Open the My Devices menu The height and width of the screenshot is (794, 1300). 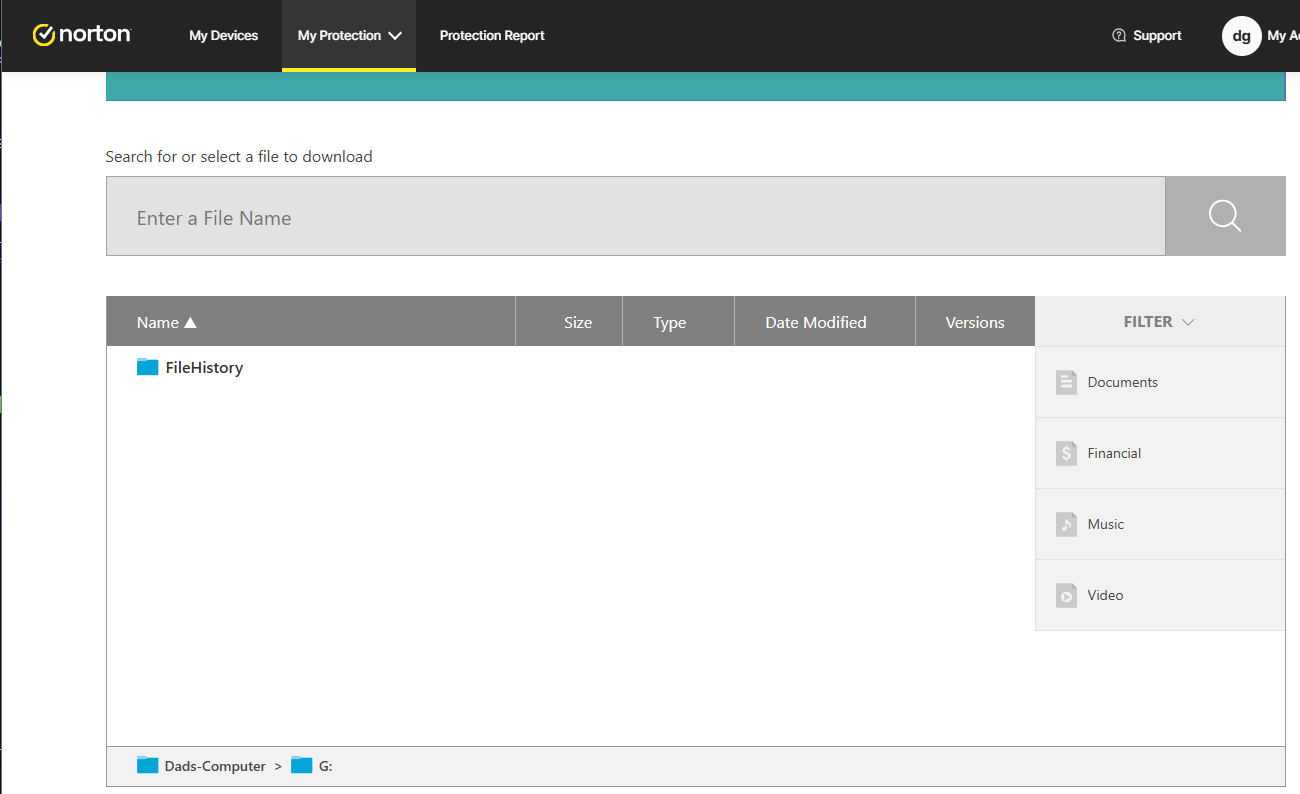[223, 36]
